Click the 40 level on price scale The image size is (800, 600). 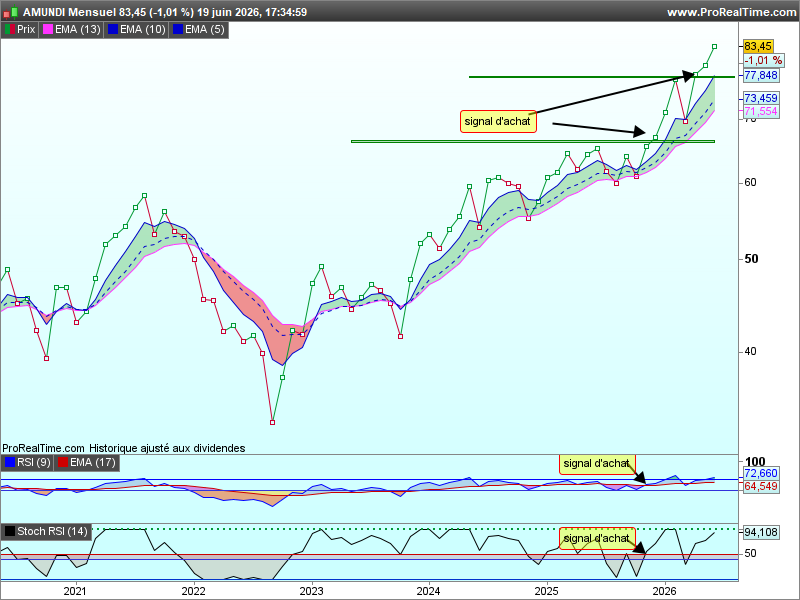[751, 351]
